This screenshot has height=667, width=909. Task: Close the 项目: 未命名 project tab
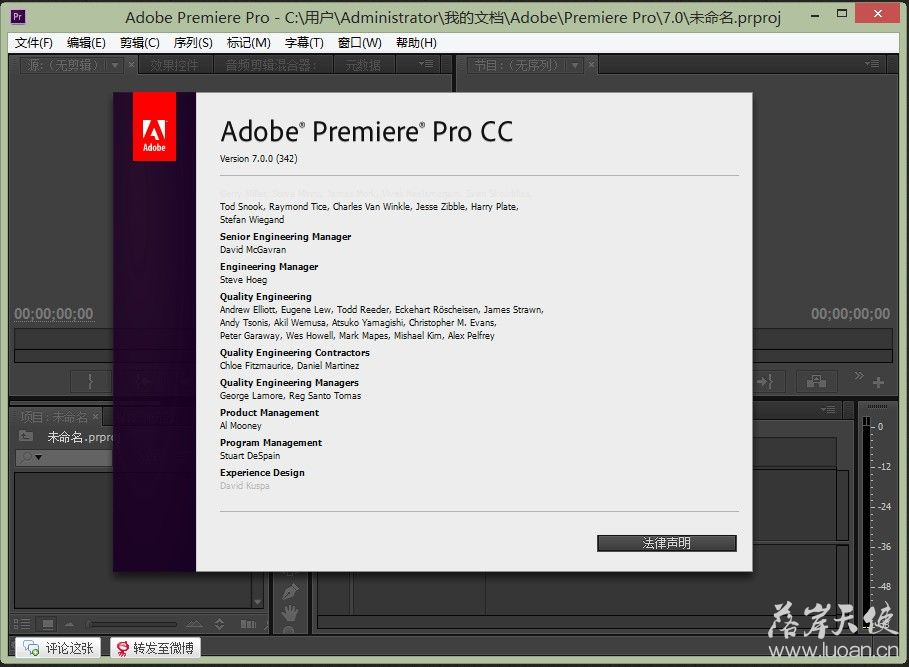click(95, 417)
